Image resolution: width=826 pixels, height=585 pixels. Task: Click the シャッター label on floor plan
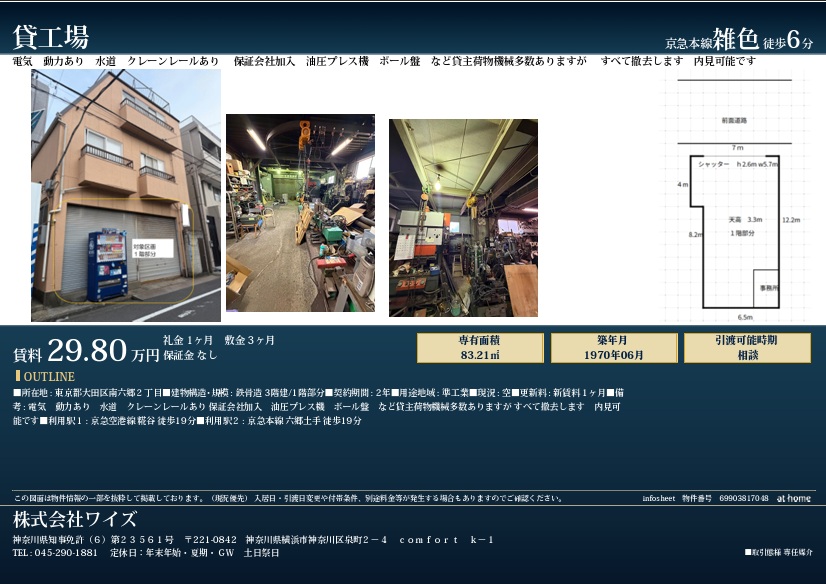[713, 163]
